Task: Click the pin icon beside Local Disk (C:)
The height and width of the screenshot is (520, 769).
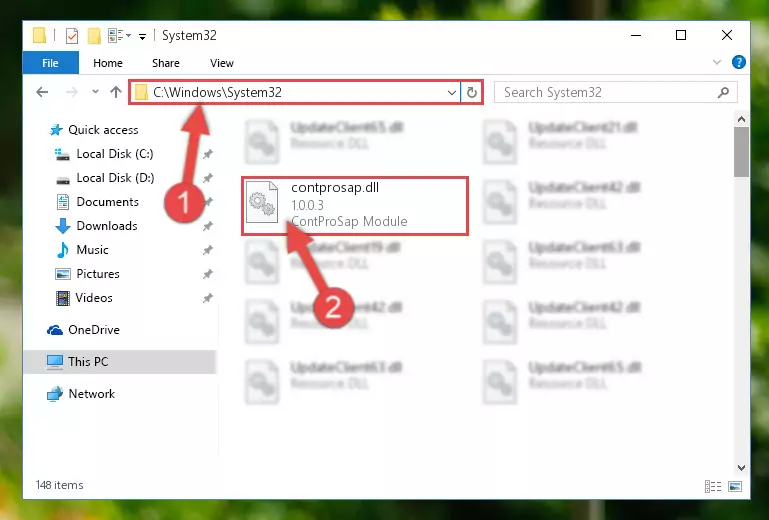Action: pos(208,154)
